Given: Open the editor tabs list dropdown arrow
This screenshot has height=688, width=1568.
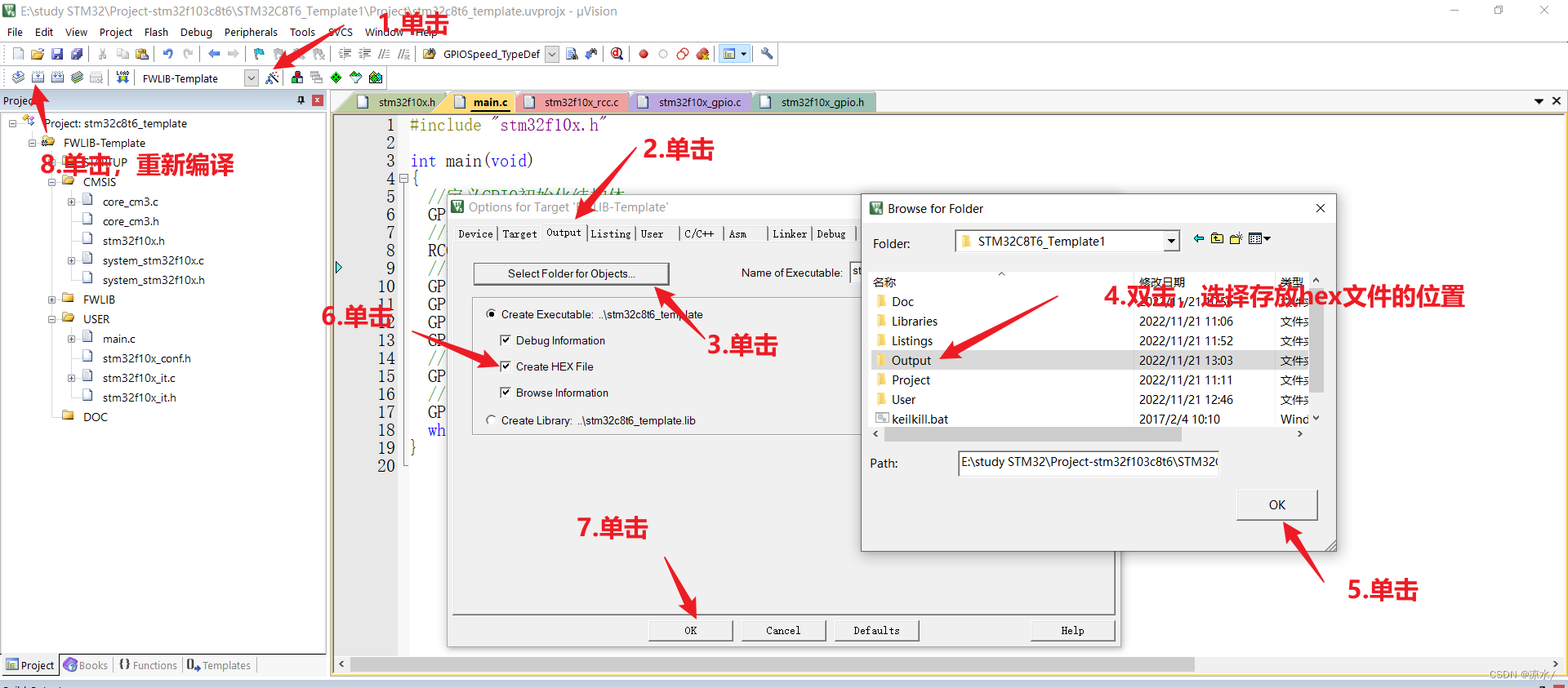Looking at the screenshot, I should tap(1539, 101).
